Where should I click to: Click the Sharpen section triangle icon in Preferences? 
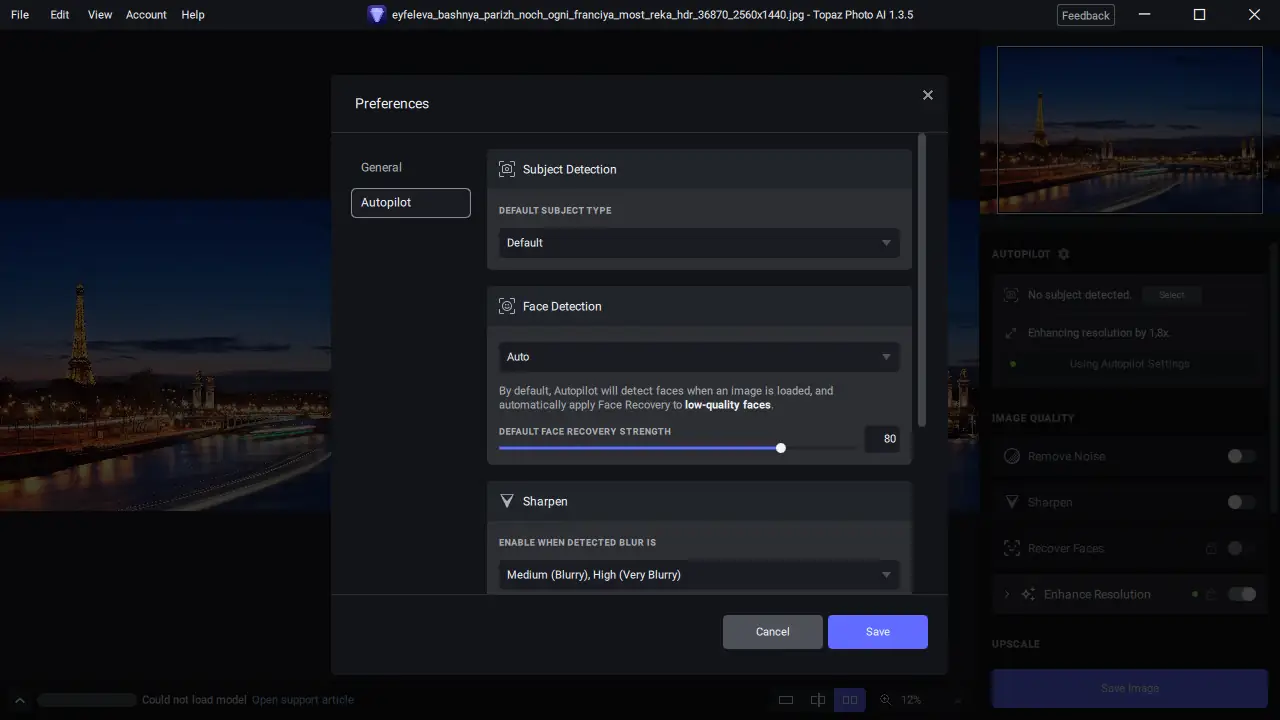coord(507,501)
